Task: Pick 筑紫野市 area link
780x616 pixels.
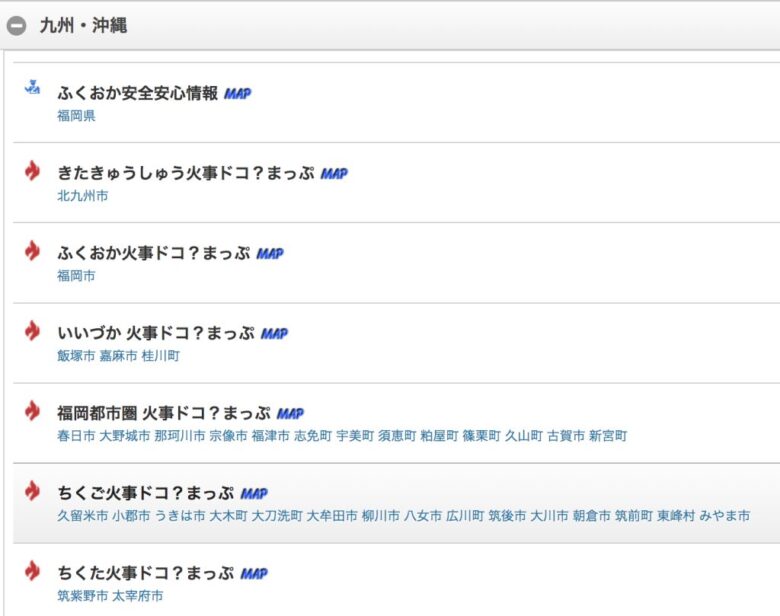Action: pyautogui.click(x=83, y=596)
